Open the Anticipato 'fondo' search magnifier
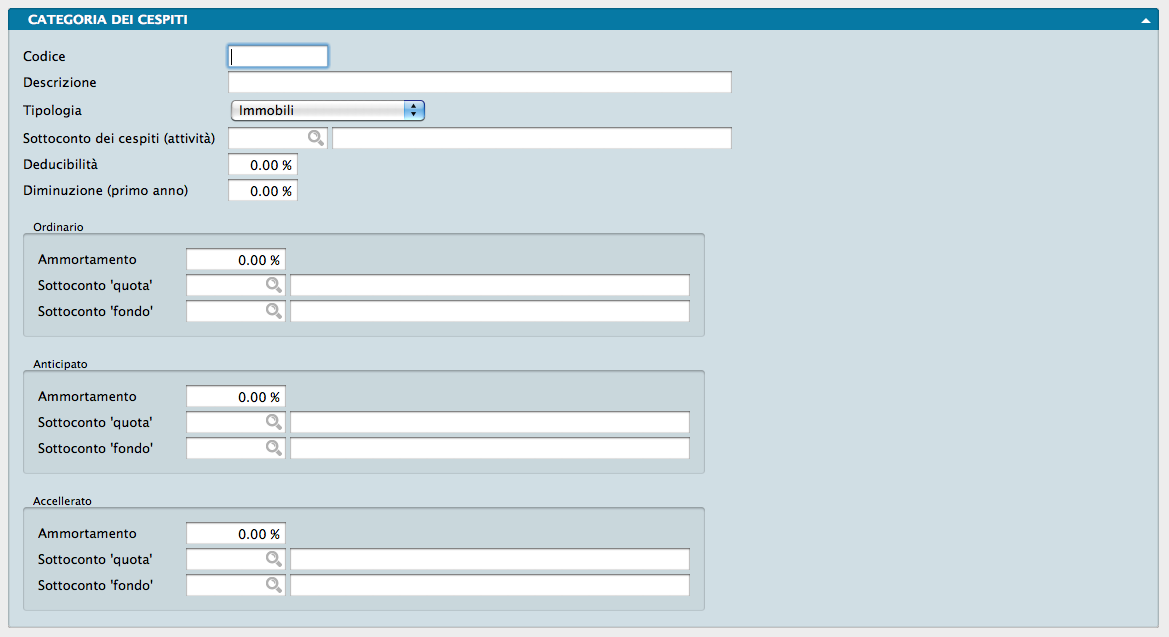 [273, 448]
